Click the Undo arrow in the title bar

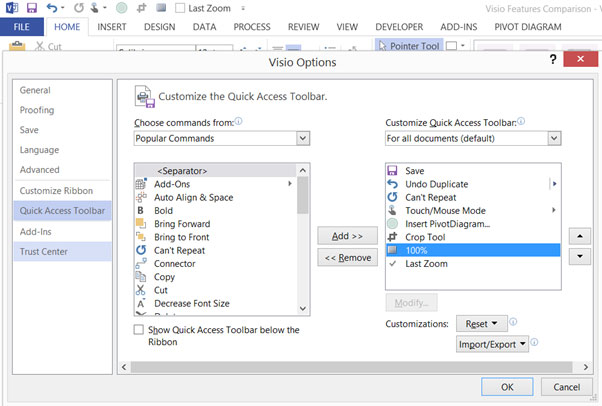[x=51, y=8]
